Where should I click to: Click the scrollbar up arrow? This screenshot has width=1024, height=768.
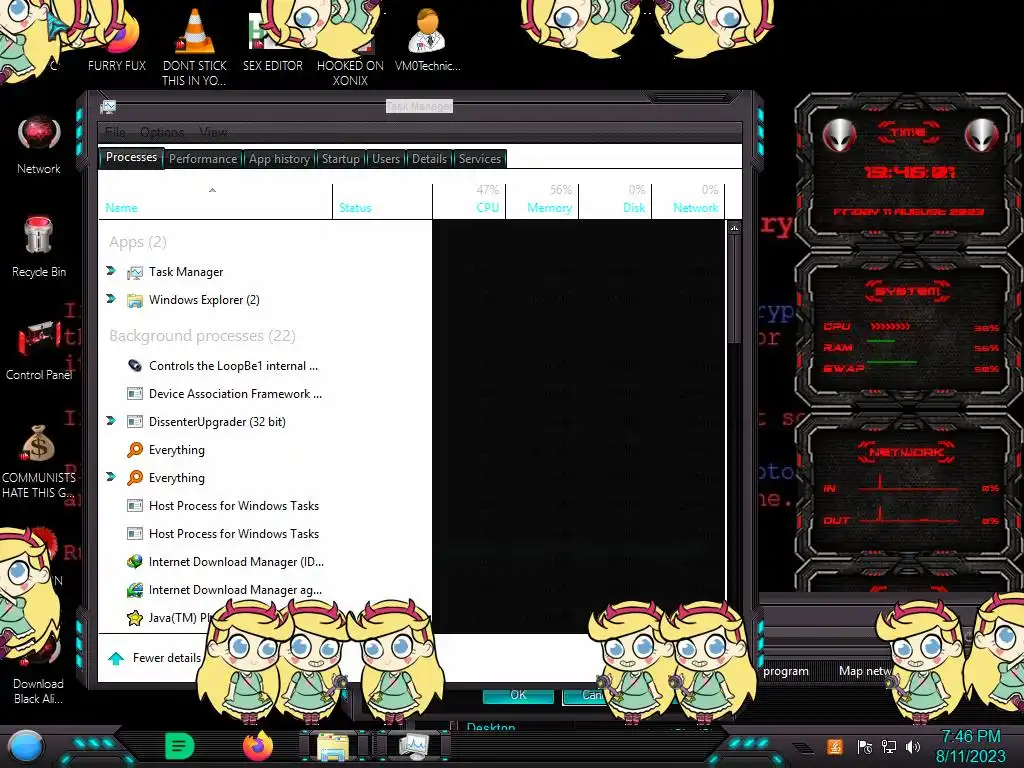click(x=735, y=228)
